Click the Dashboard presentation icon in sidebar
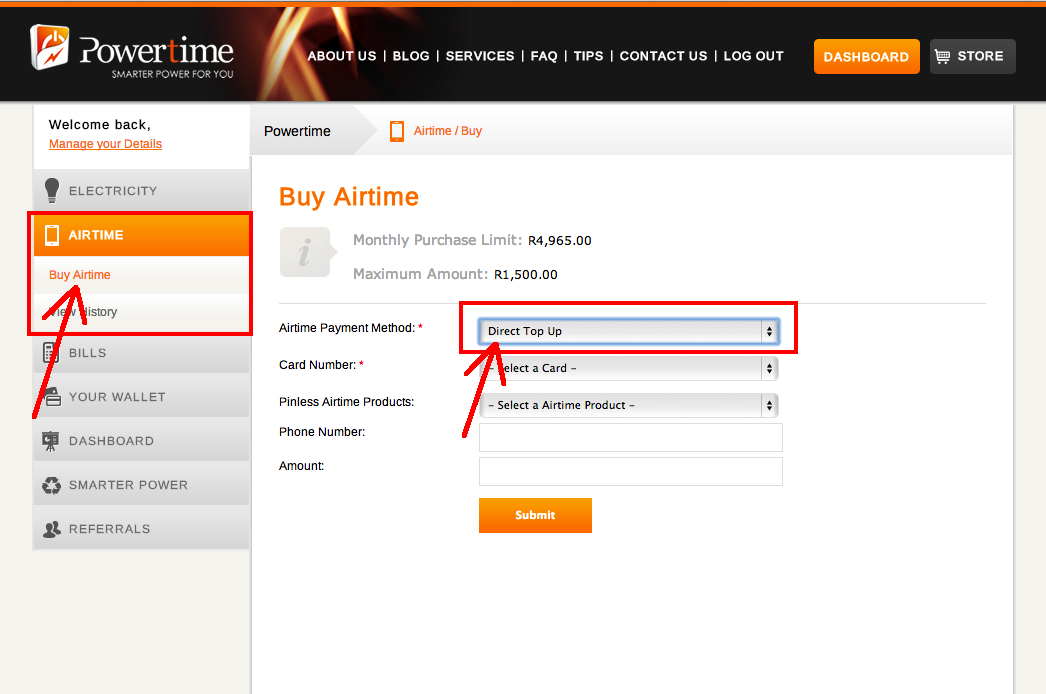 click(x=51, y=440)
